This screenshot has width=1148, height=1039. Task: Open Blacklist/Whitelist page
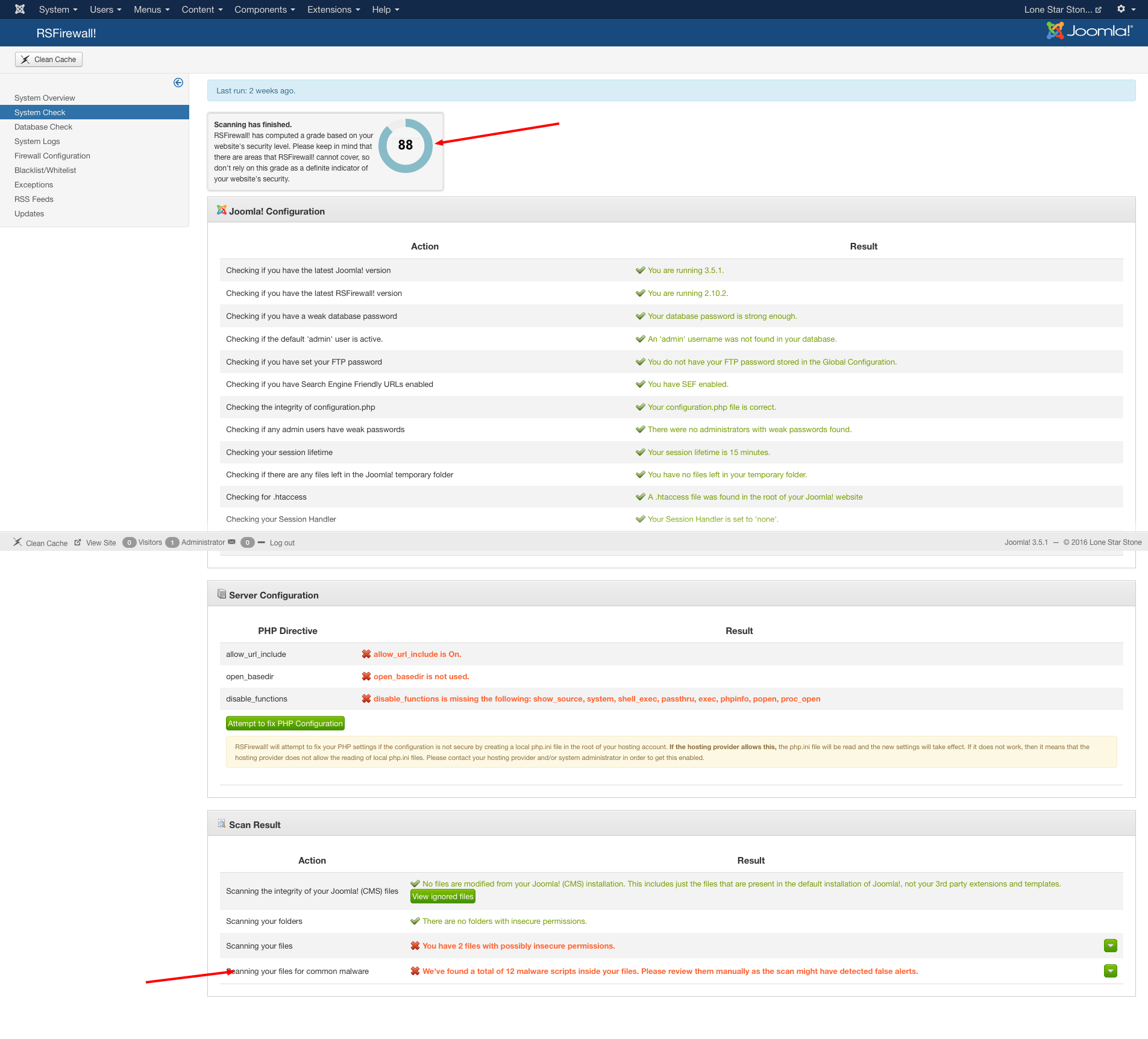pyautogui.click(x=45, y=170)
